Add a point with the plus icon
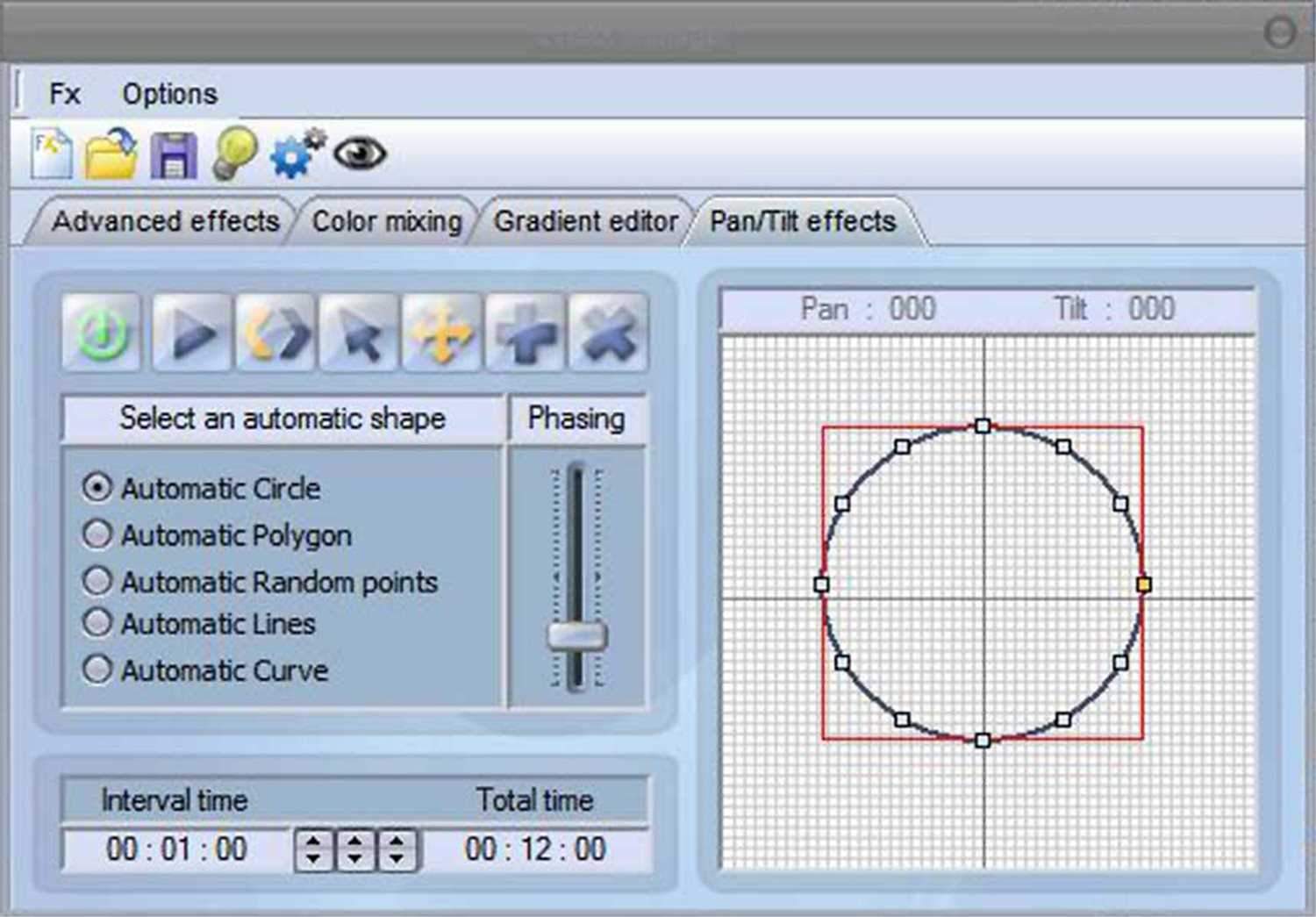 click(526, 334)
